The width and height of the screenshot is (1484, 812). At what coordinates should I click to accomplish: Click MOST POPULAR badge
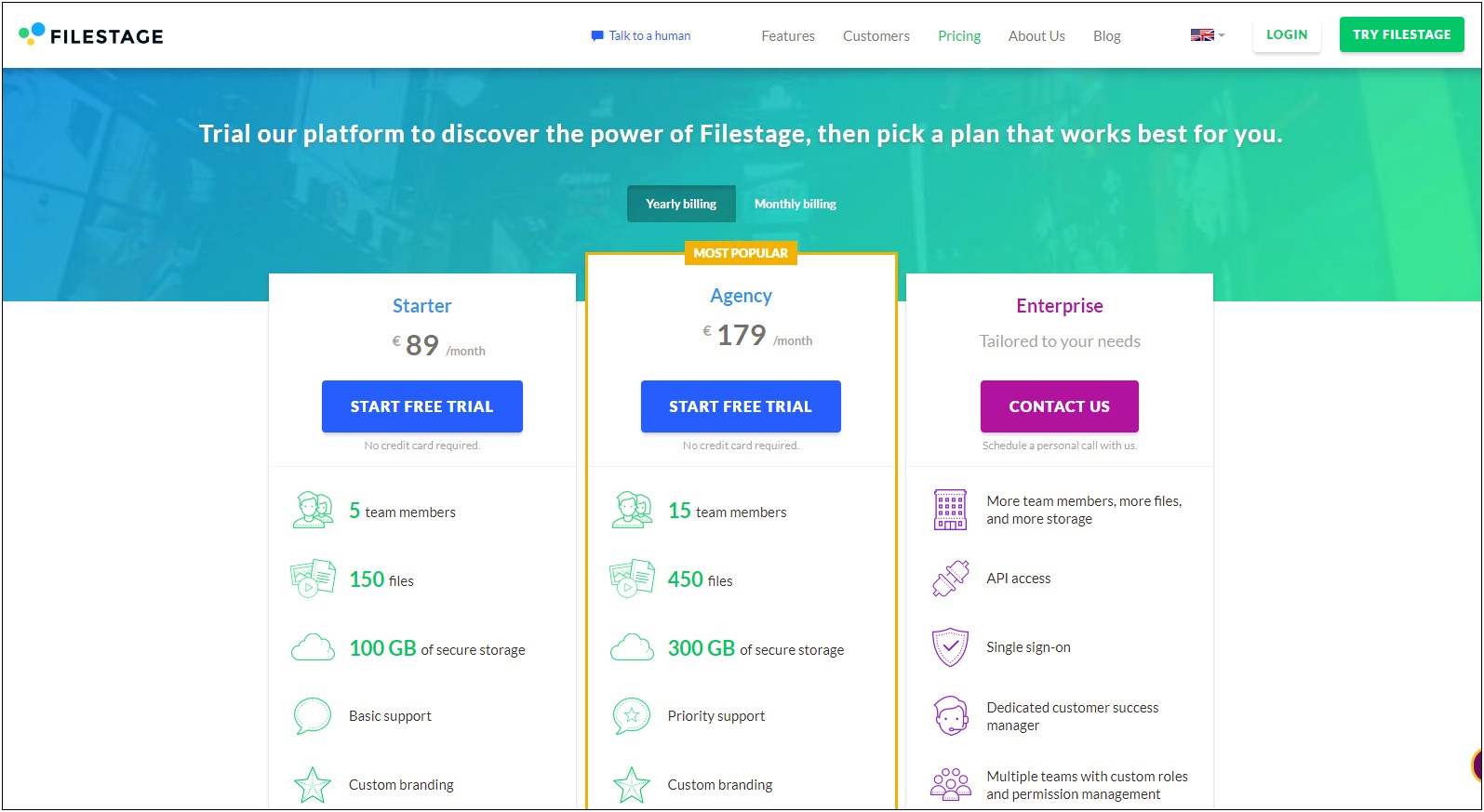[741, 253]
